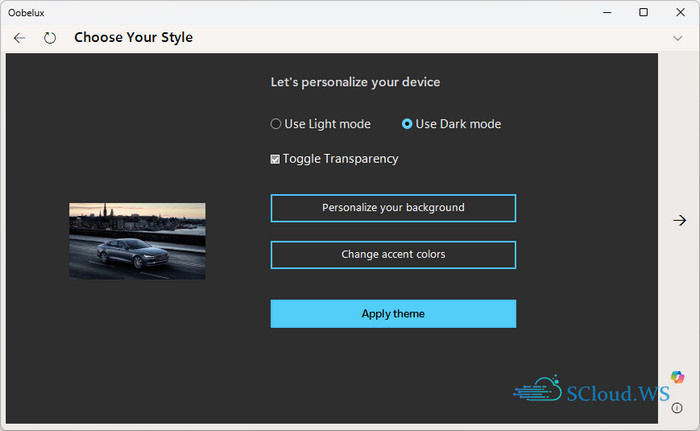Open the colorful Copilot icon

click(677, 377)
